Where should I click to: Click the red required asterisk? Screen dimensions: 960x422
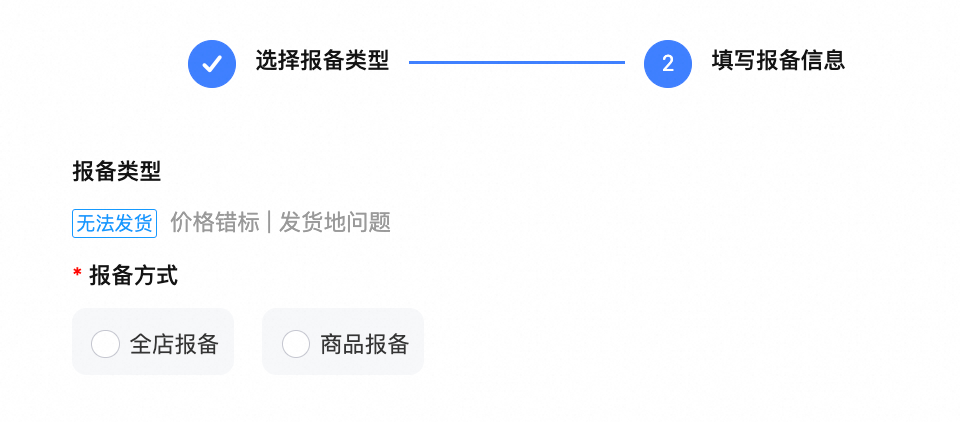(x=77, y=276)
